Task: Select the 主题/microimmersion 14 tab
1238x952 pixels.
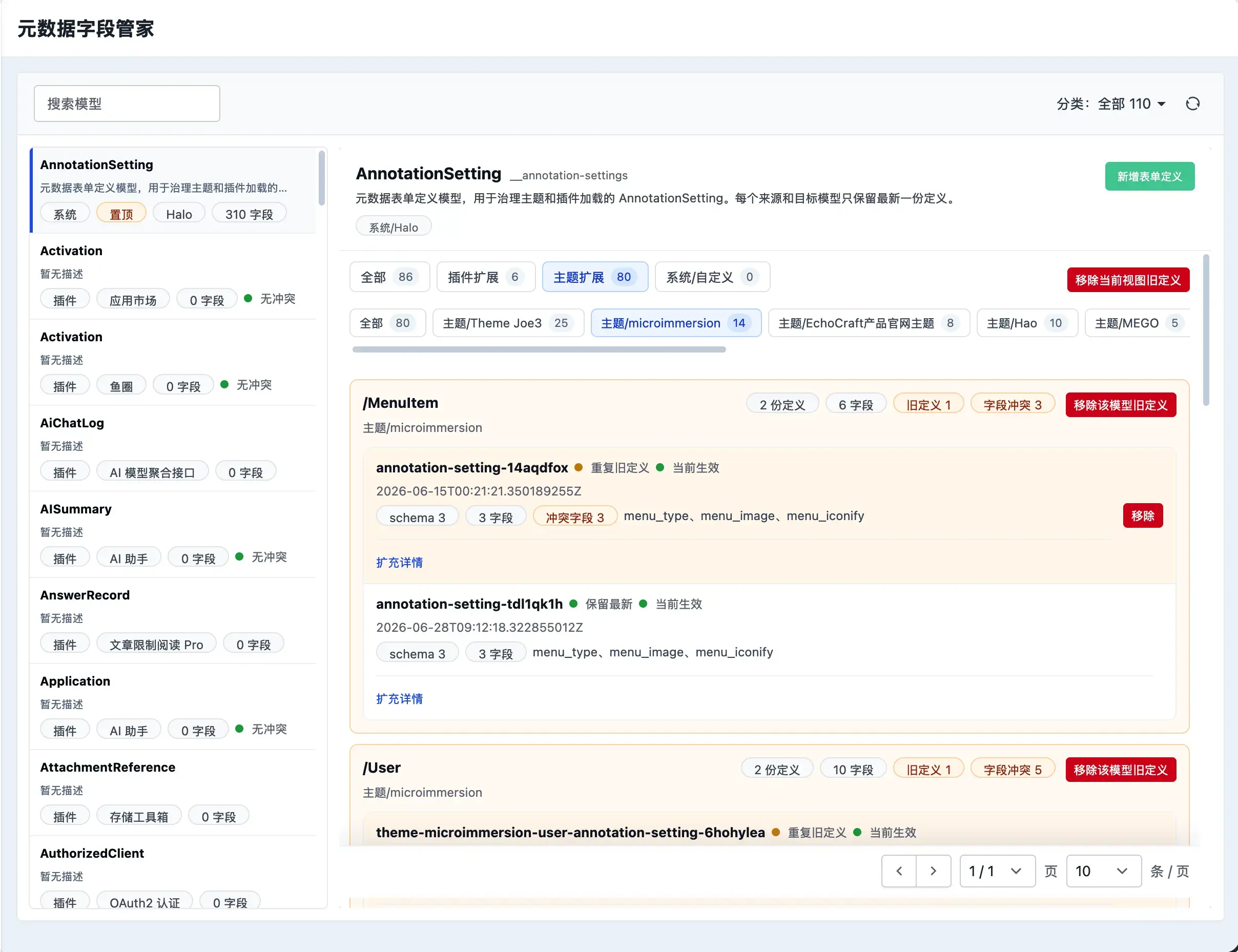Action: coord(676,323)
